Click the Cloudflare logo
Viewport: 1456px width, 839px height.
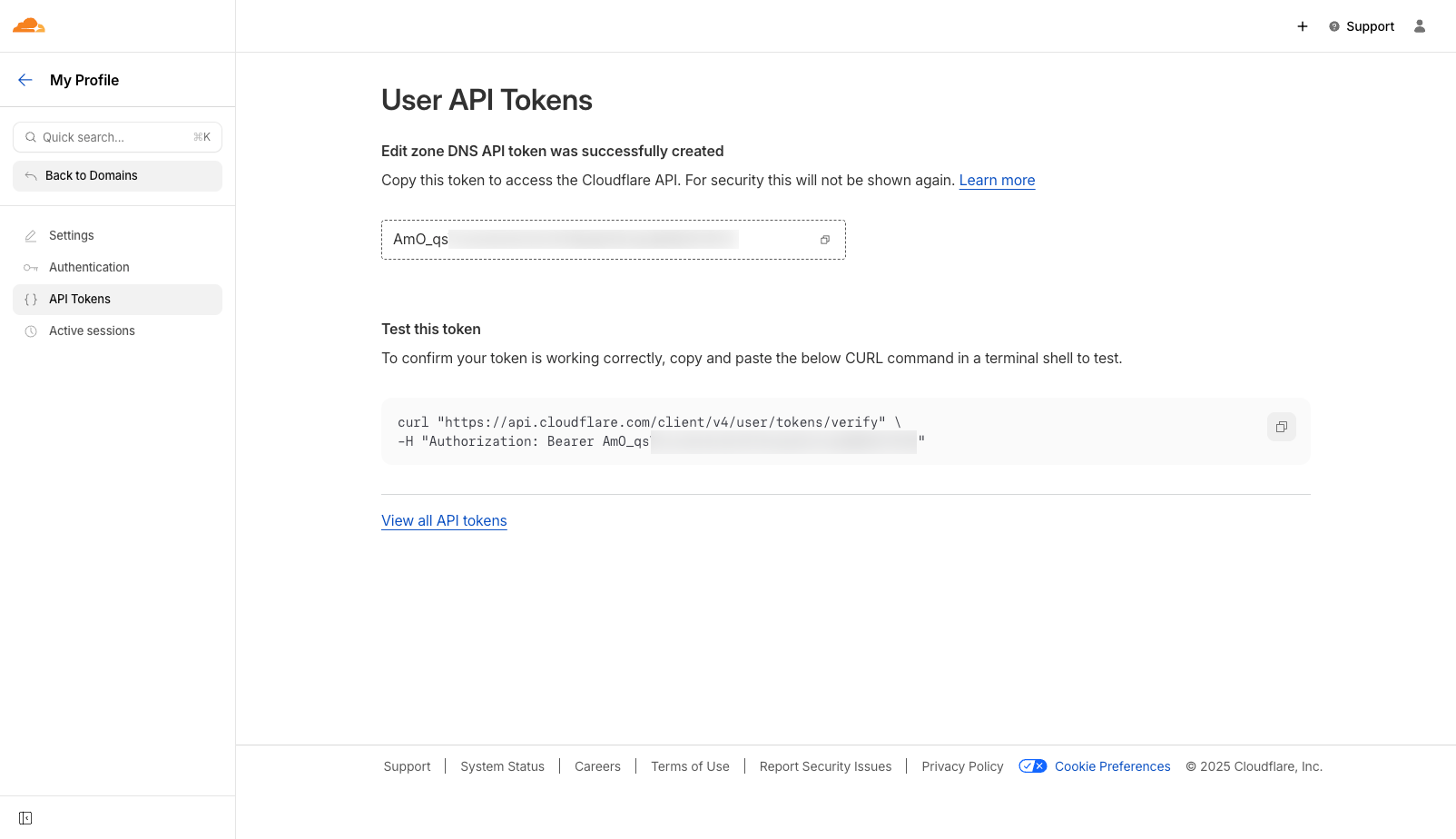point(29,25)
